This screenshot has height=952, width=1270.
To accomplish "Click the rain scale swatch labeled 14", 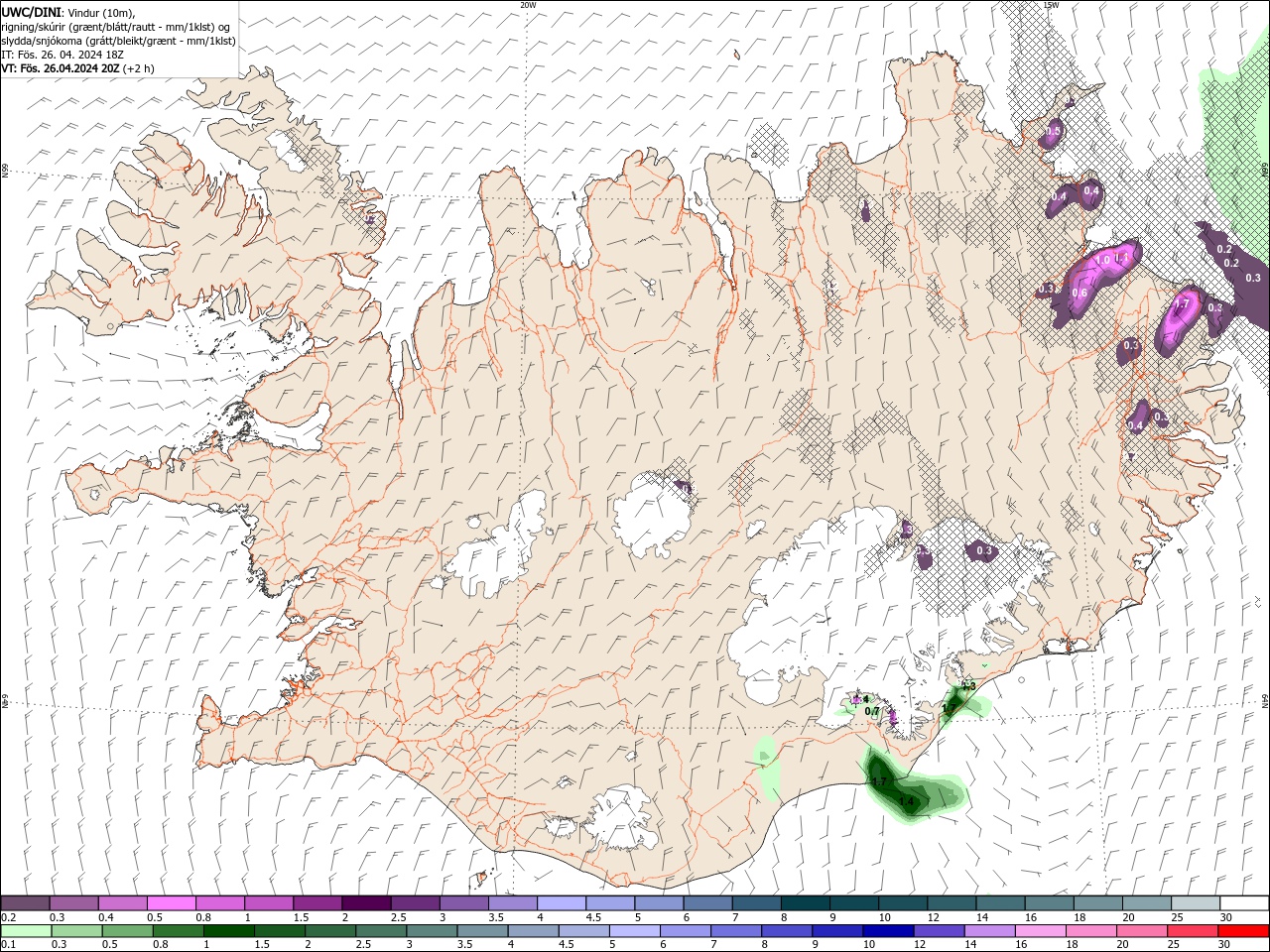I will tap(989, 931).
